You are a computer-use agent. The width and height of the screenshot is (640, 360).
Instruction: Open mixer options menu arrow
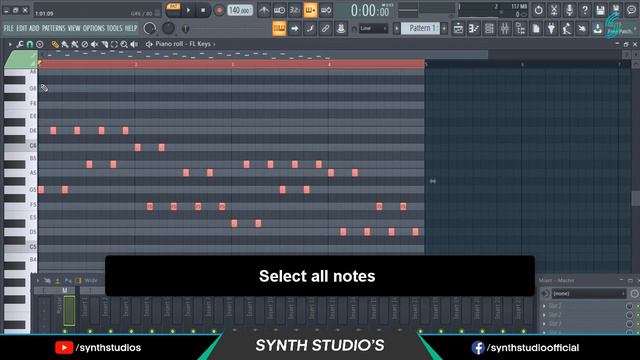click(x=38, y=280)
